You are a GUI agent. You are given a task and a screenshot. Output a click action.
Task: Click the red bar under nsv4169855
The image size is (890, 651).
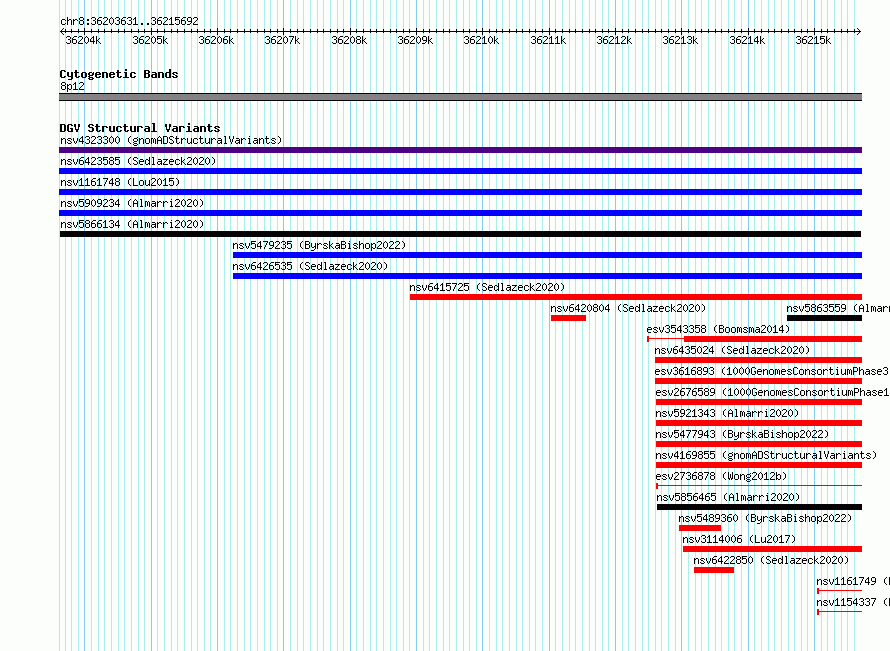tap(759, 465)
